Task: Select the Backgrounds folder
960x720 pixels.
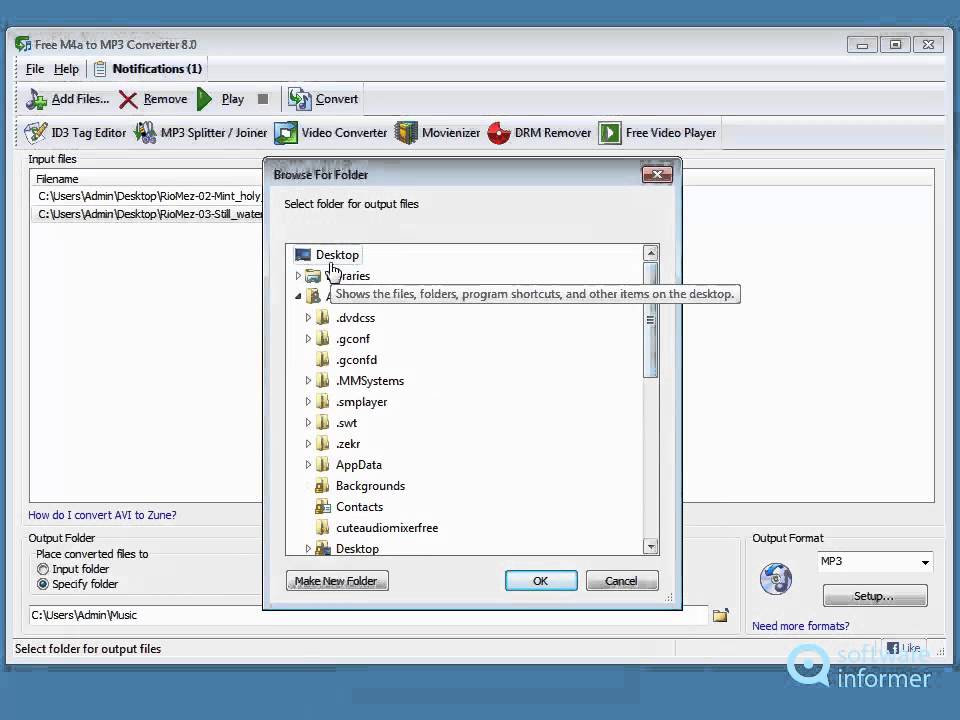Action: pyautogui.click(x=360, y=486)
